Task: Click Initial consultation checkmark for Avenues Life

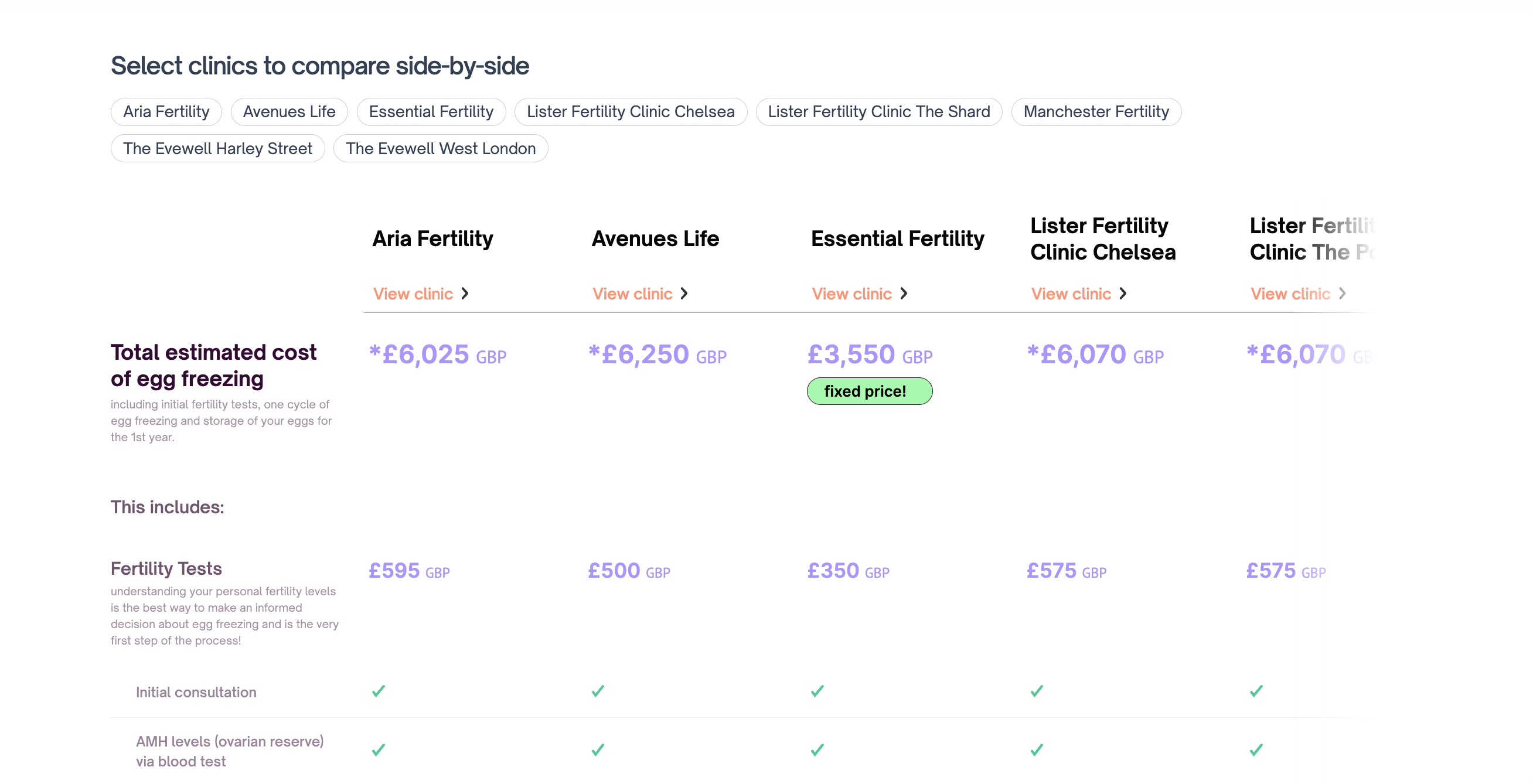Action: pos(598,691)
